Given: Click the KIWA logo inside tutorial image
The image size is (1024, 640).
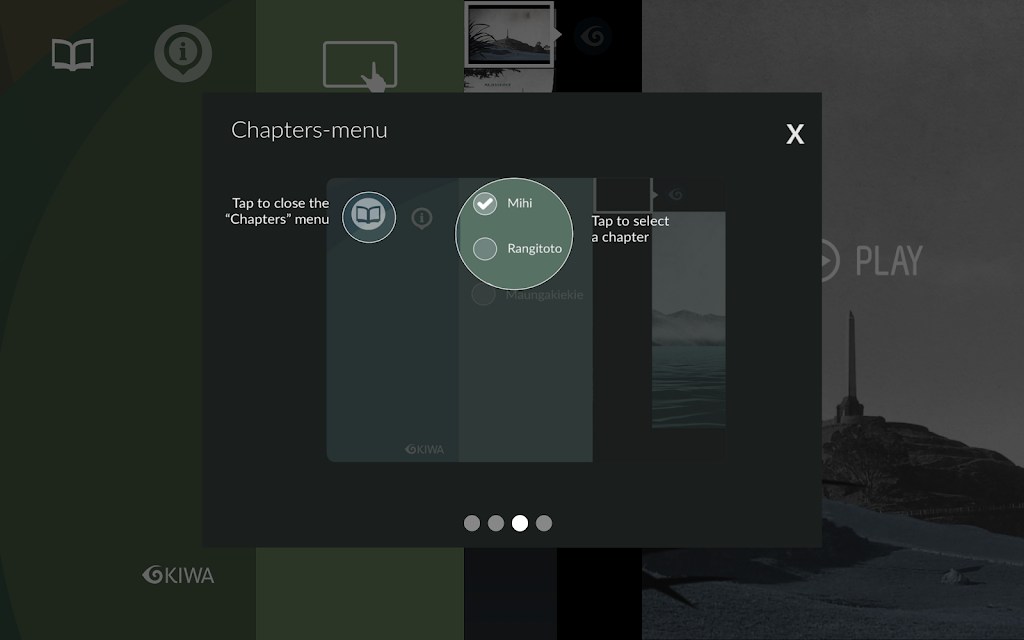Looking at the screenshot, I should [424, 449].
